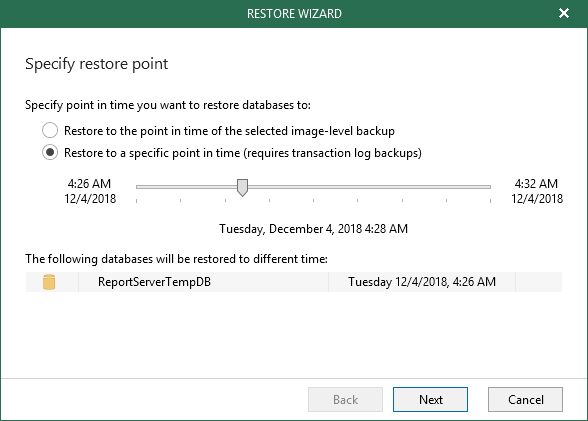Click the ReportServerTempDB database icon

(x=49, y=282)
